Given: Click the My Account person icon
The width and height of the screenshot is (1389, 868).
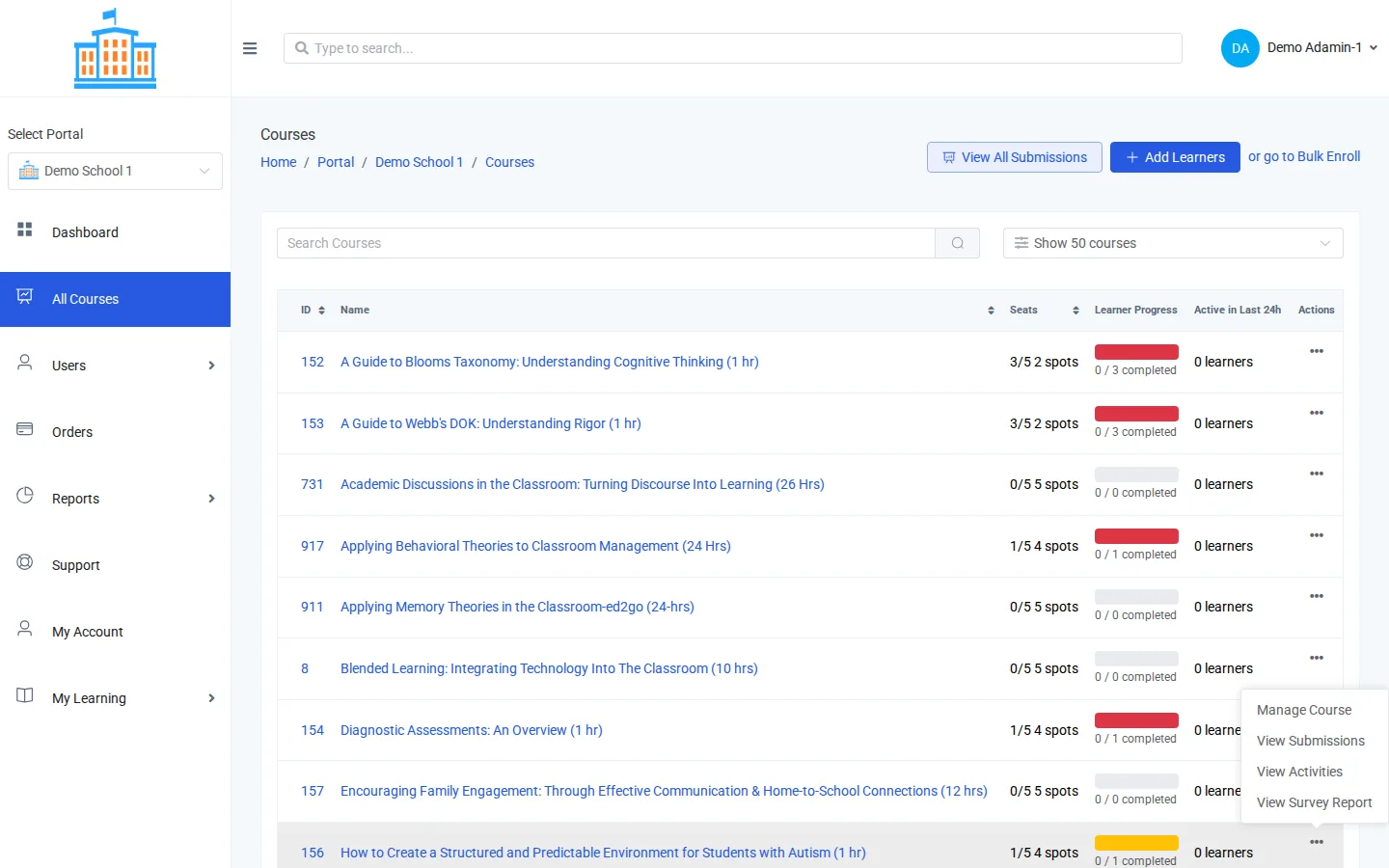Looking at the screenshot, I should (25, 629).
